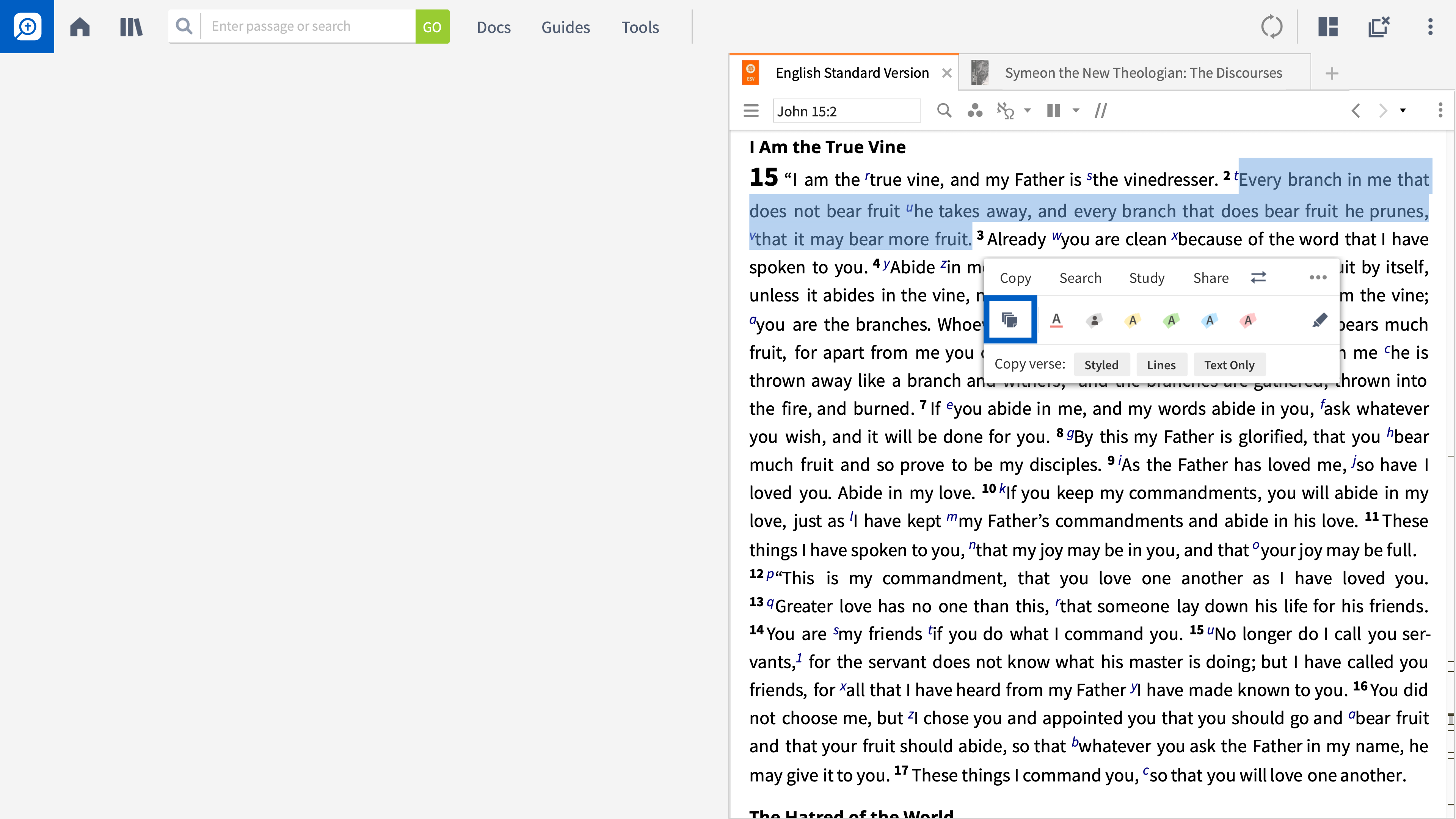Select the English Standard Version tab
The image size is (1456, 819).
coord(843,73)
